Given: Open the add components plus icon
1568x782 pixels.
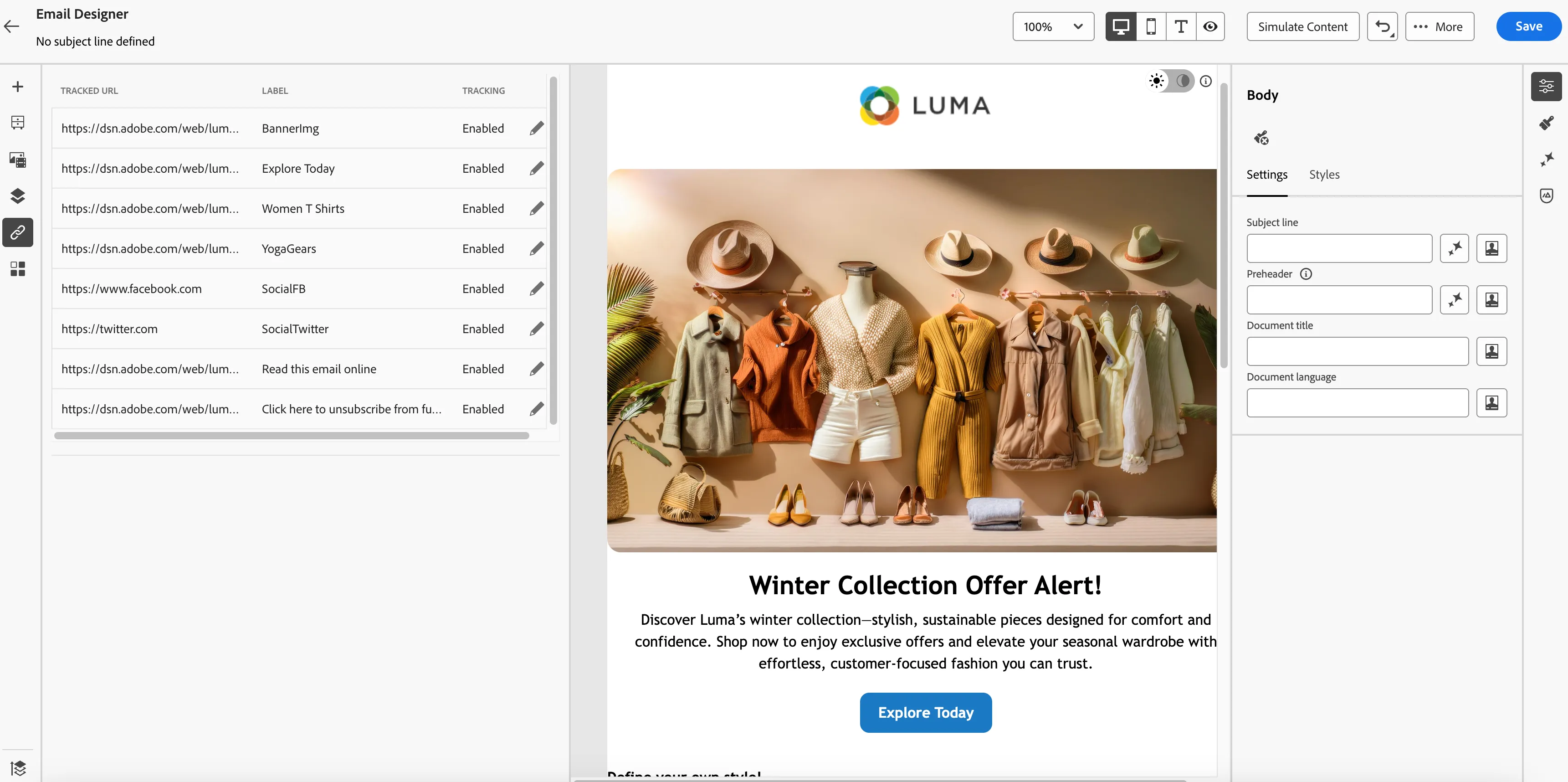Looking at the screenshot, I should (x=18, y=87).
